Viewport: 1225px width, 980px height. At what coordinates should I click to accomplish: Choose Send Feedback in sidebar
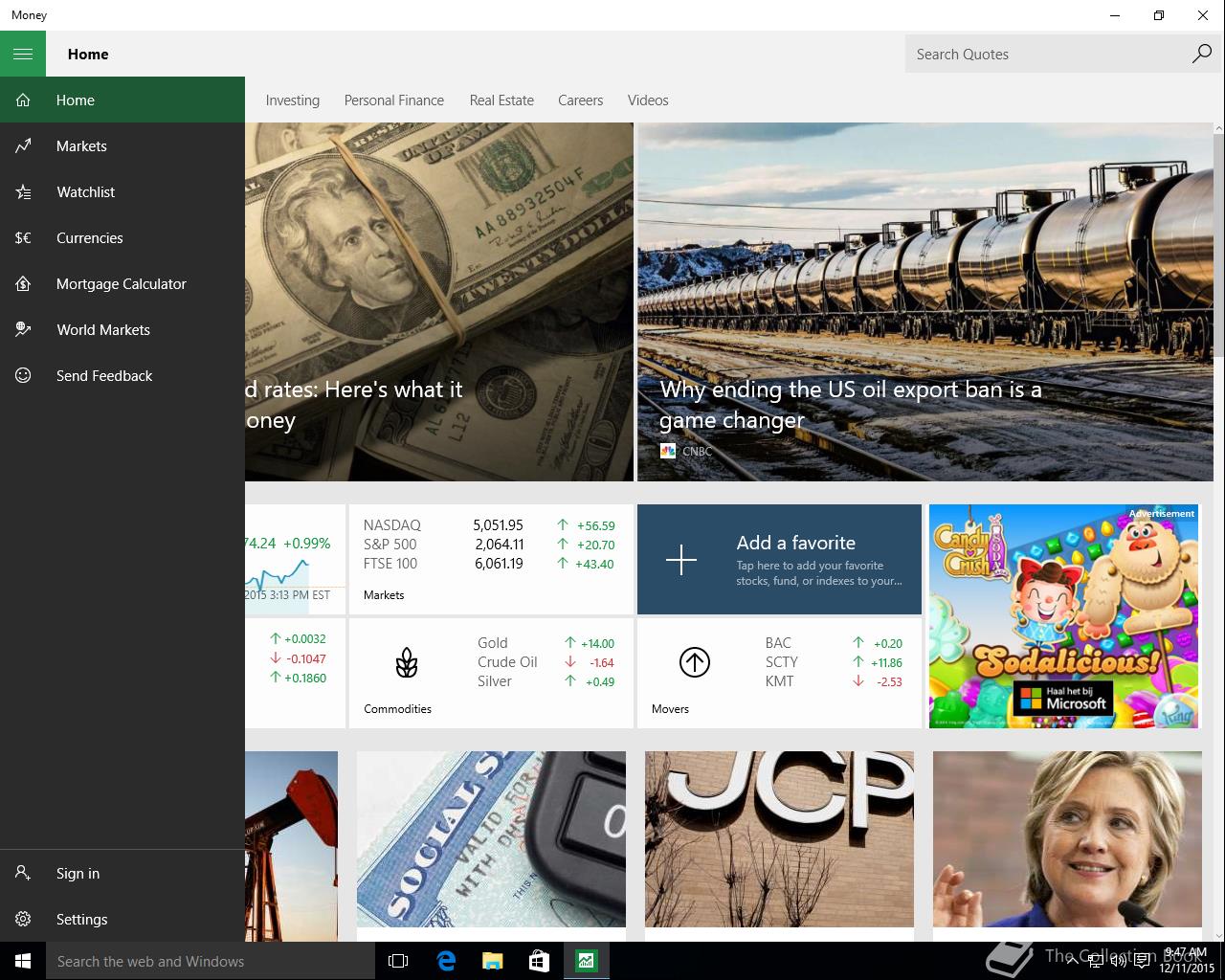click(122, 375)
